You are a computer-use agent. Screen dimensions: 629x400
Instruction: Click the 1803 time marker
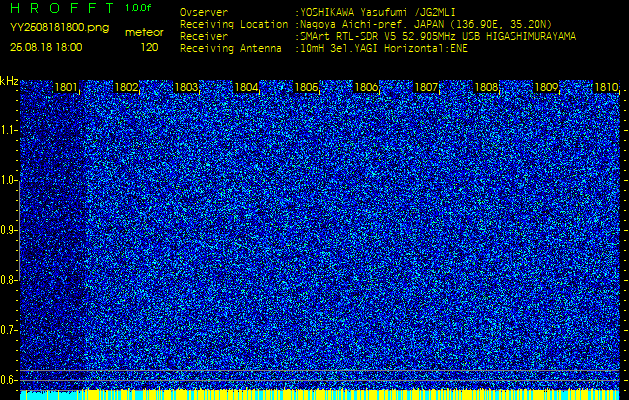[186, 87]
